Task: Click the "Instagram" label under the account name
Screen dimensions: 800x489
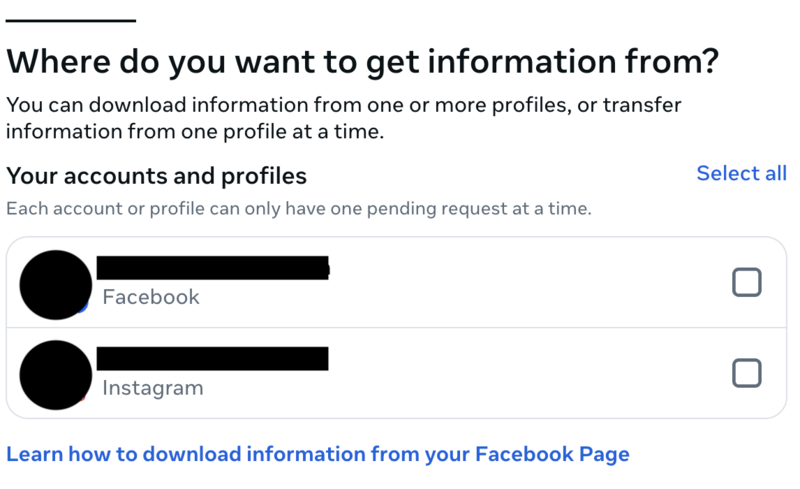Action: pos(153,387)
